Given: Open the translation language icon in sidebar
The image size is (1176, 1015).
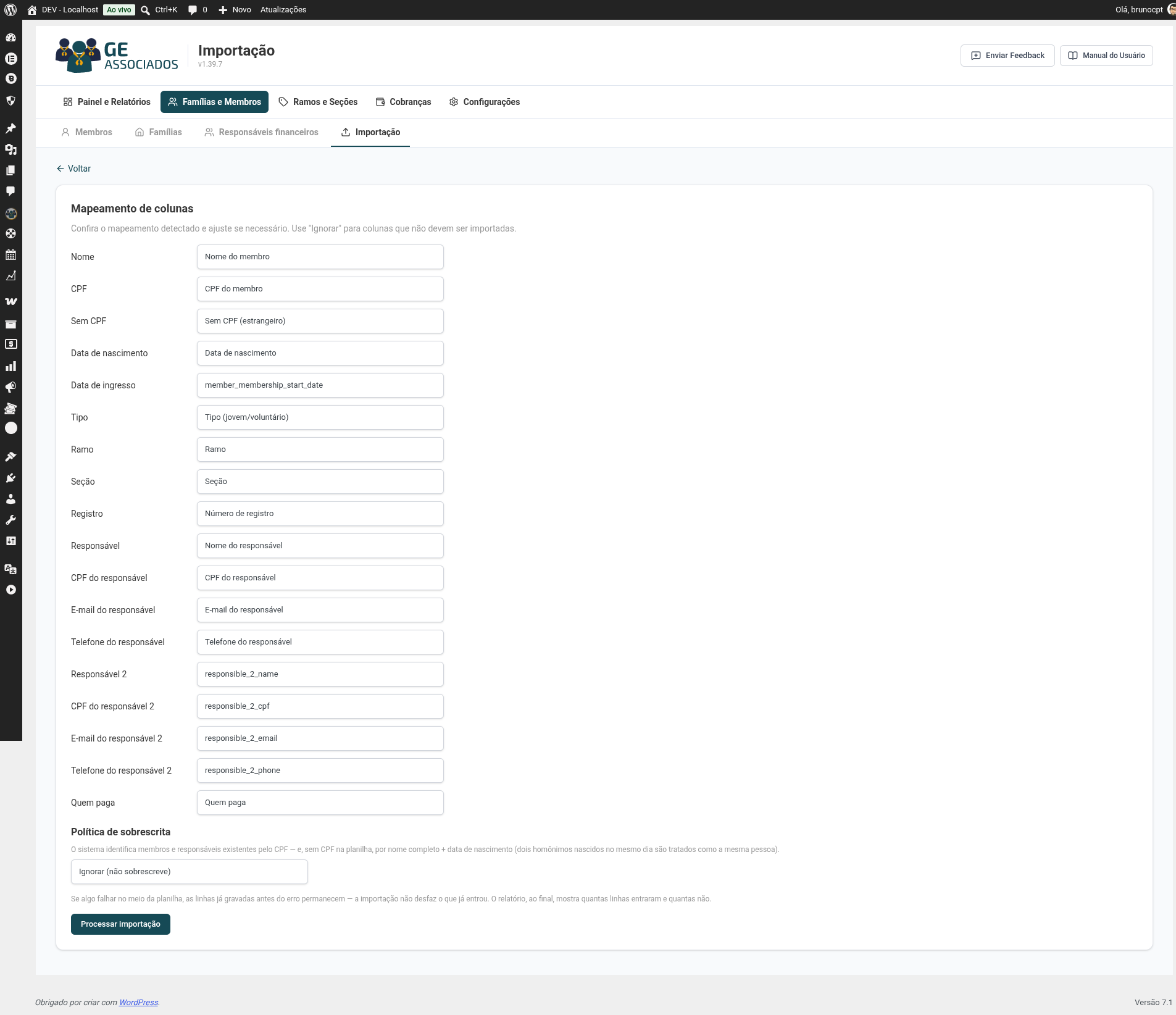Looking at the screenshot, I should [10, 569].
